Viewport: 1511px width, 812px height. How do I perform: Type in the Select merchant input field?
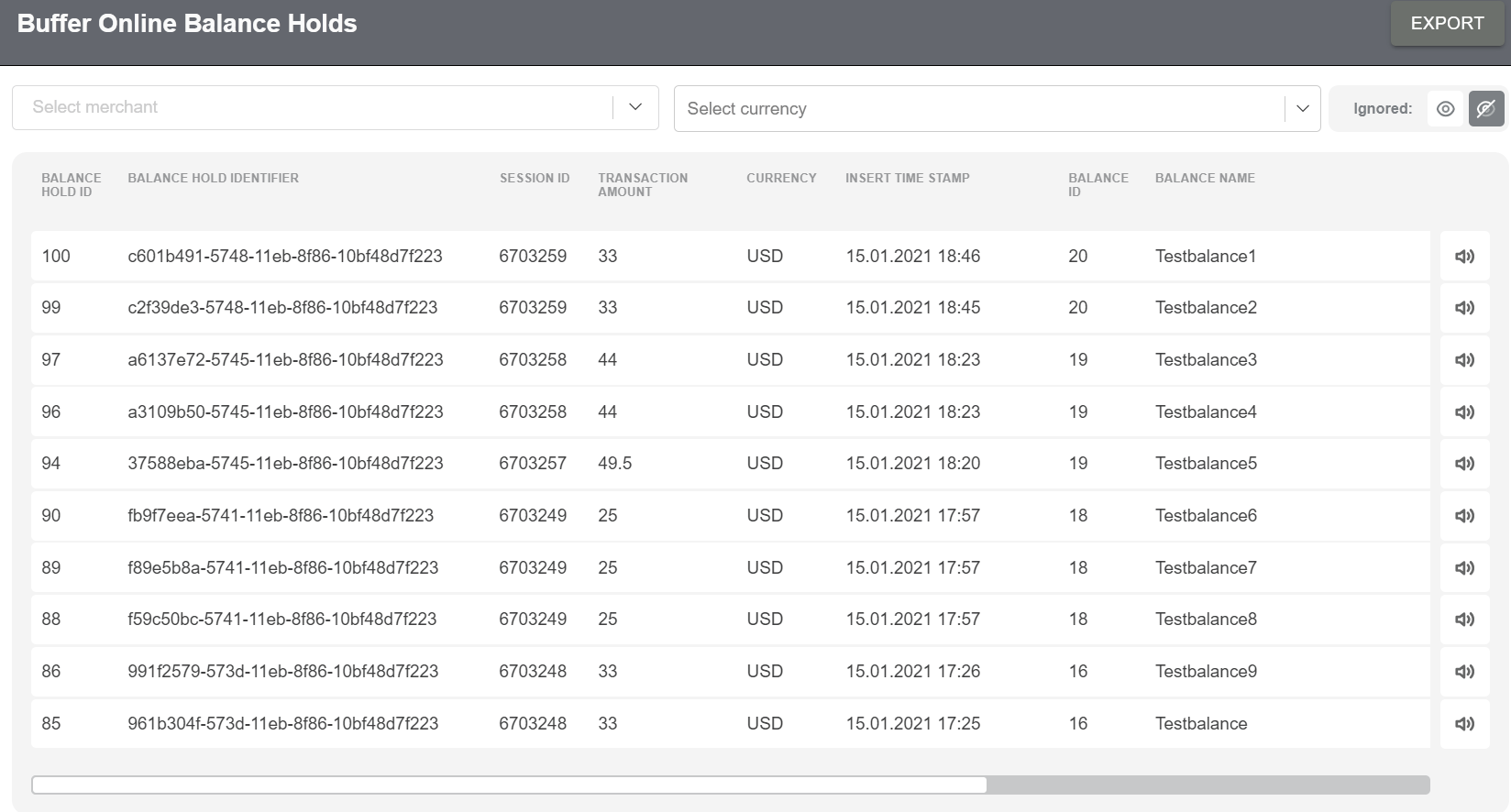(x=312, y=107)
